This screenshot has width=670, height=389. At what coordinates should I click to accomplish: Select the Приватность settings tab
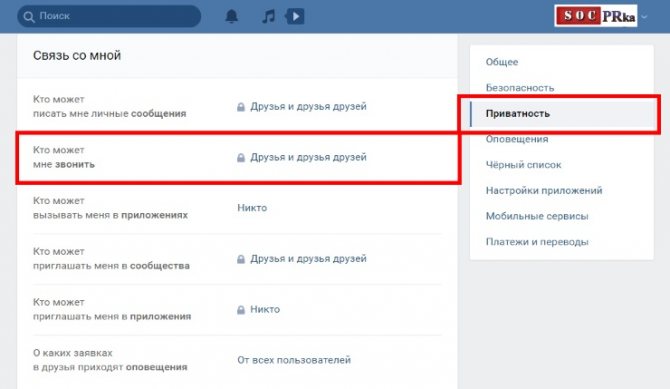tap(517, 113)
